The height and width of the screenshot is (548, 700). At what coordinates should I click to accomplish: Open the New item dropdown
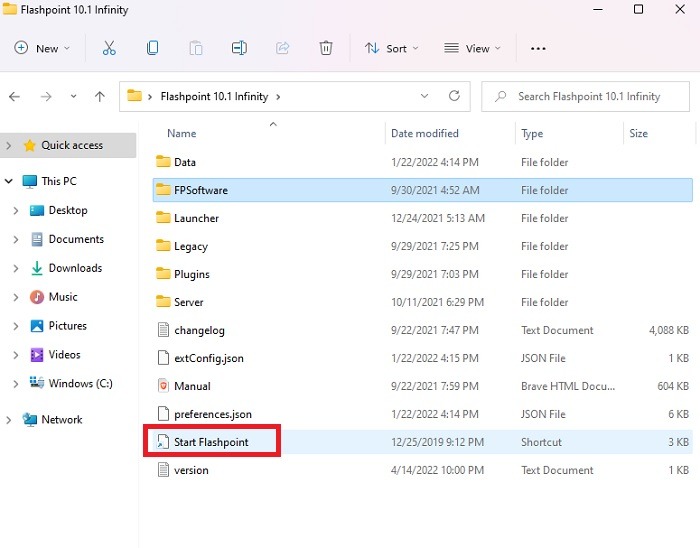point(42,48)
